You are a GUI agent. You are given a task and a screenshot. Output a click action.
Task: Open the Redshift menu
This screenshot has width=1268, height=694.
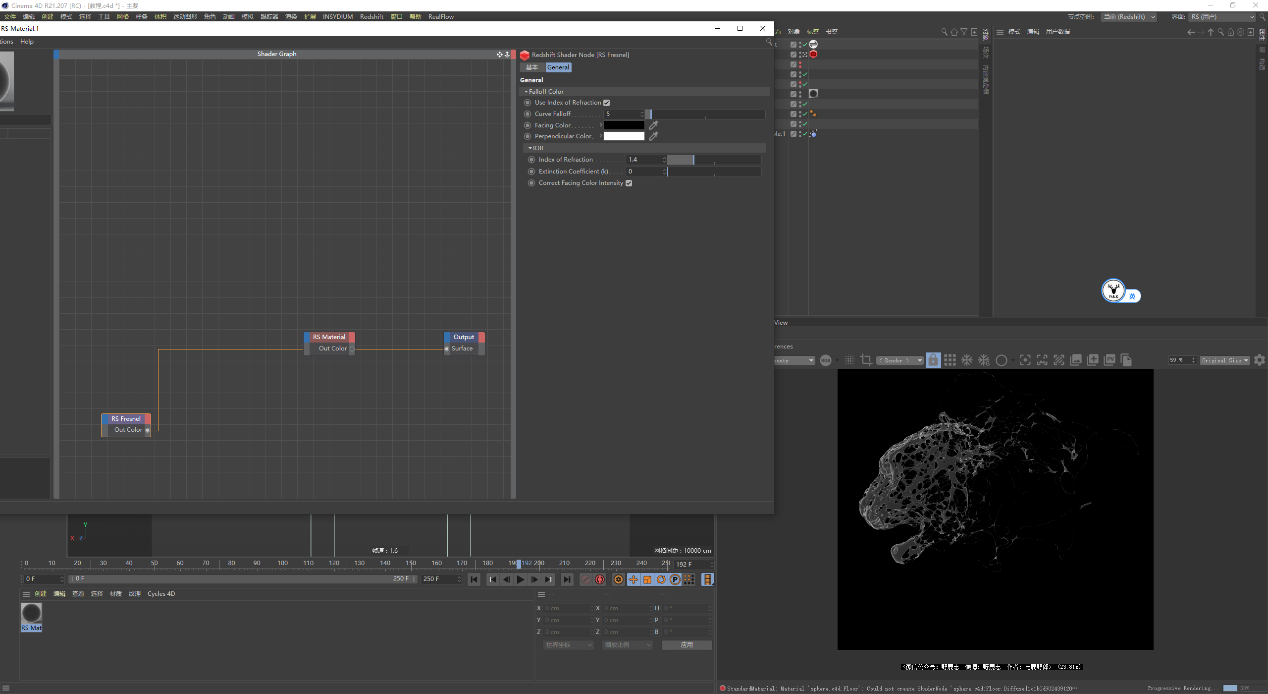(371, 17)
